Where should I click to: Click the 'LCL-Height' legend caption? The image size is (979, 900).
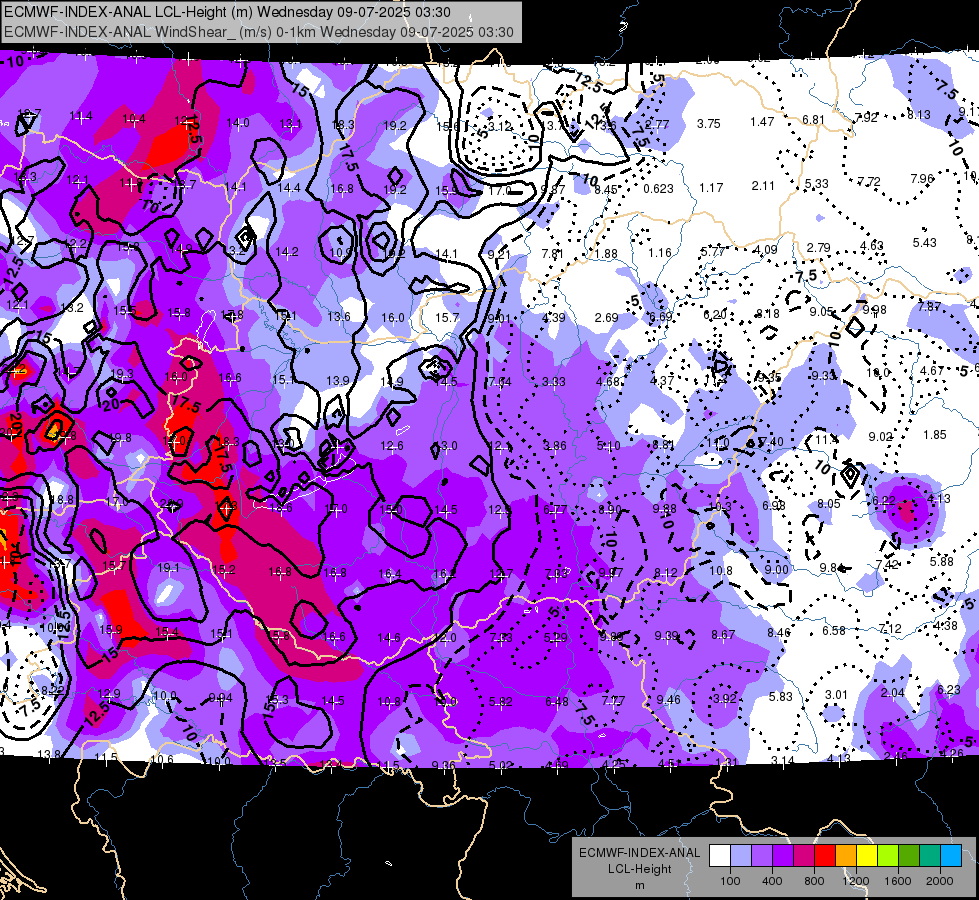(x=639, y=869)
